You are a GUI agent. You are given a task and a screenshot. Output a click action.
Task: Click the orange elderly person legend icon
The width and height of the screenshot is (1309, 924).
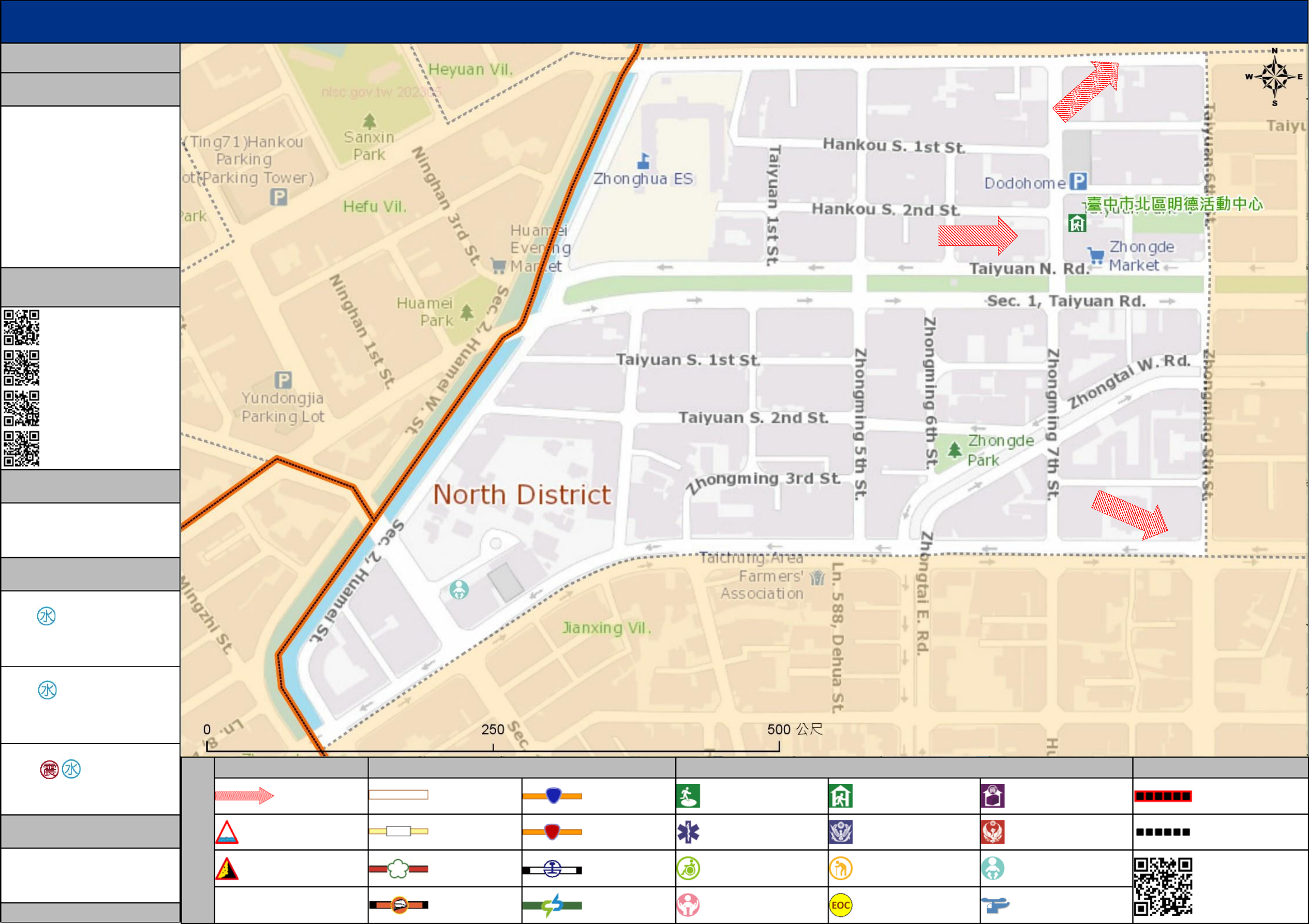[841, 869]
